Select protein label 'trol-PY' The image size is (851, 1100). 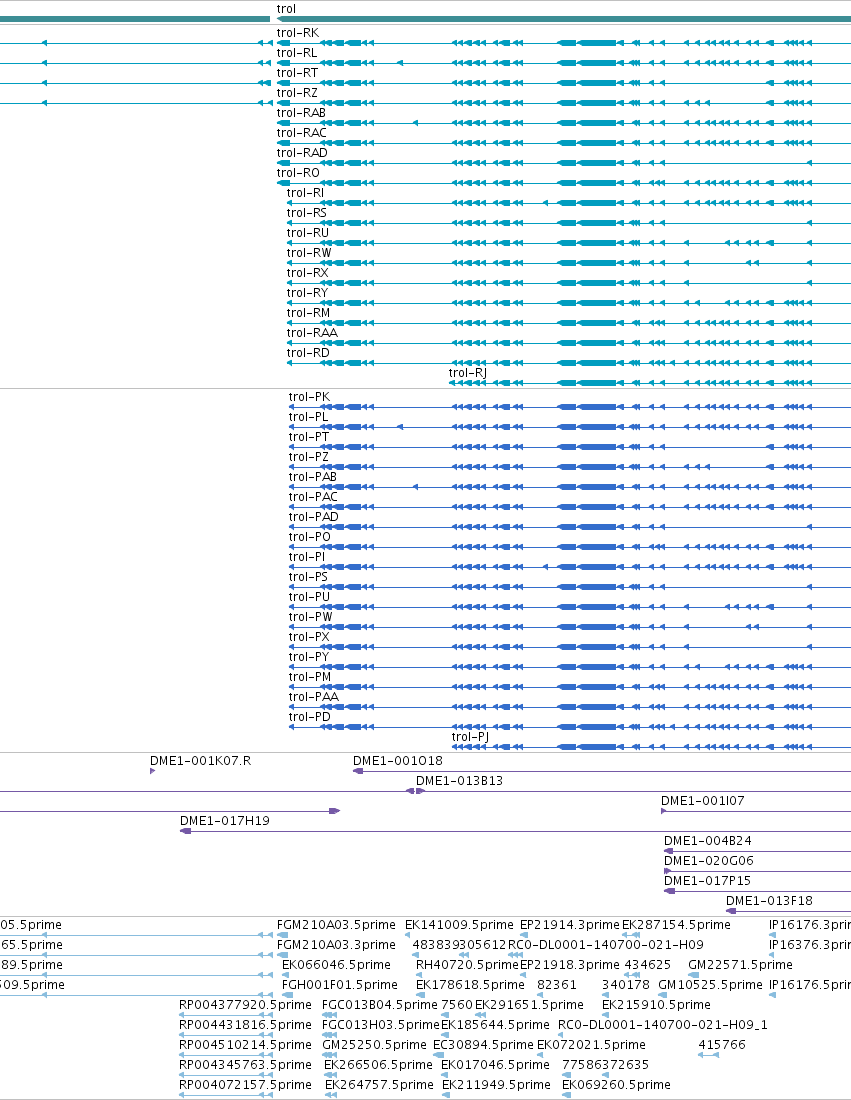[x=309, y=657]
